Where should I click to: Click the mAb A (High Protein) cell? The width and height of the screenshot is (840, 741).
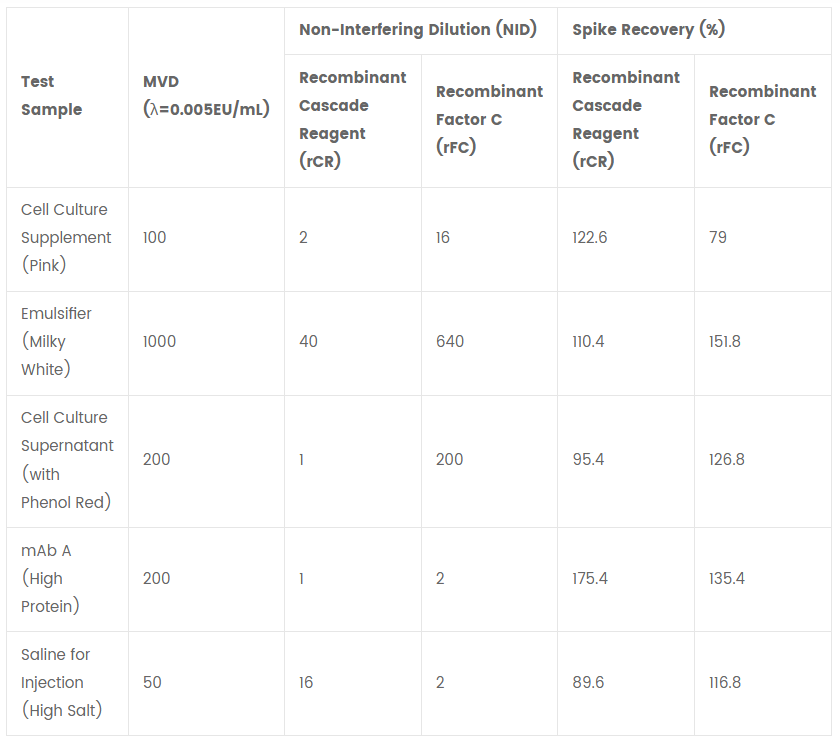tap(50, 579)
